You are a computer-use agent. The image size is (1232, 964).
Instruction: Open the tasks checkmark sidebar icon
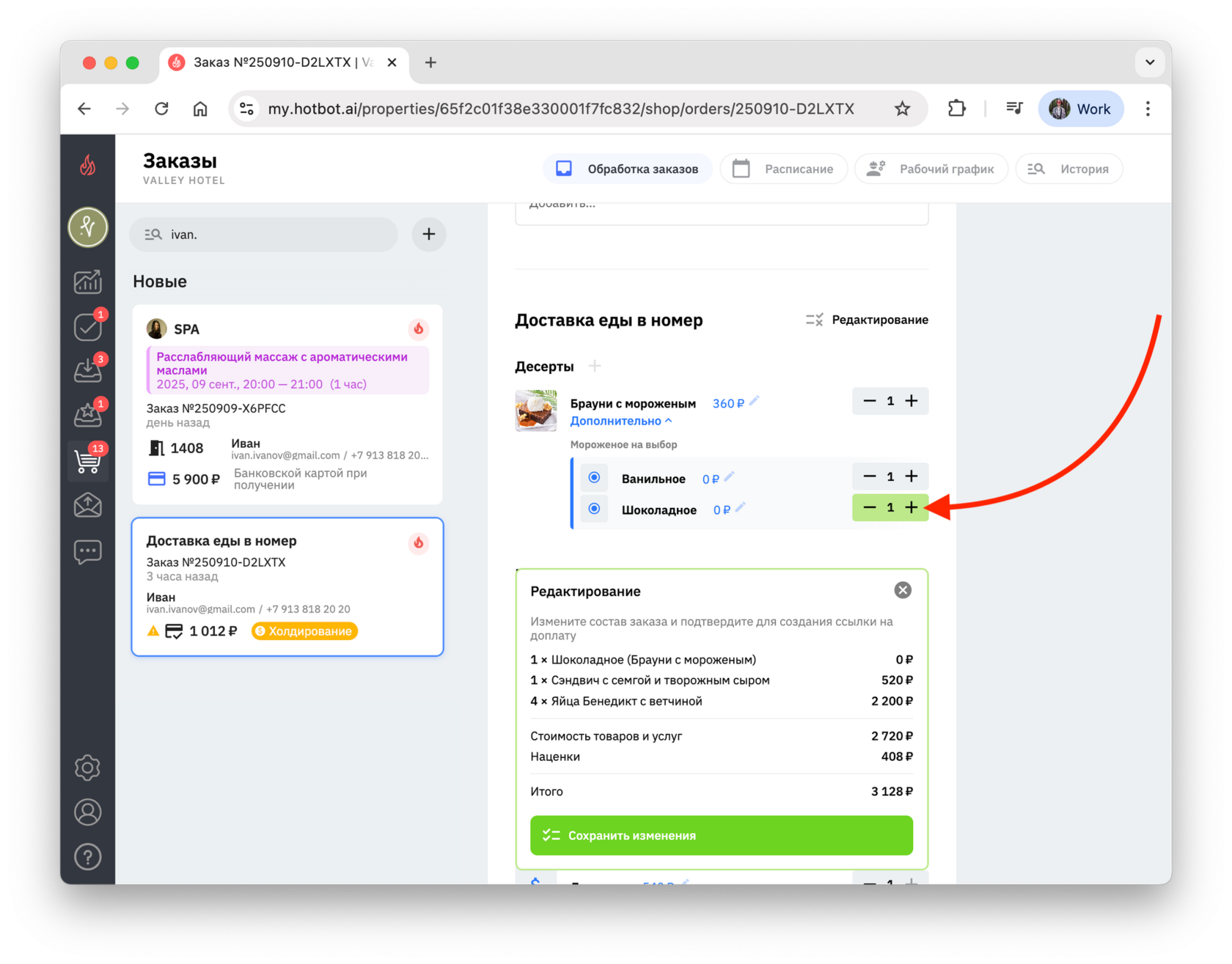[x=88, y=327]
